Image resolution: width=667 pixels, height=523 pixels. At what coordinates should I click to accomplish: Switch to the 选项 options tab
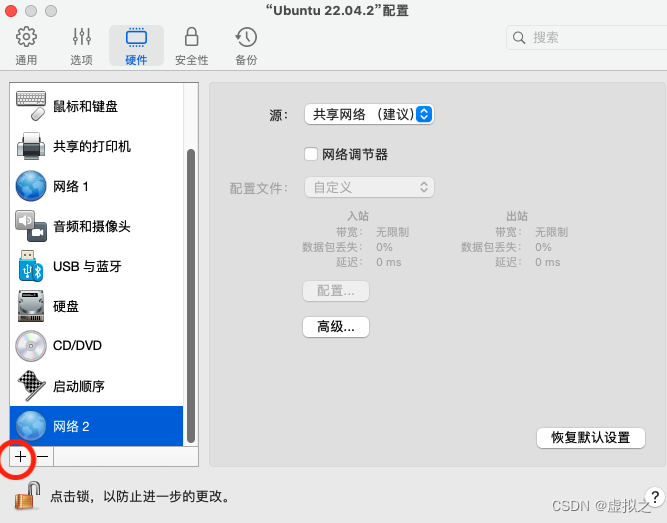[81, 46]
